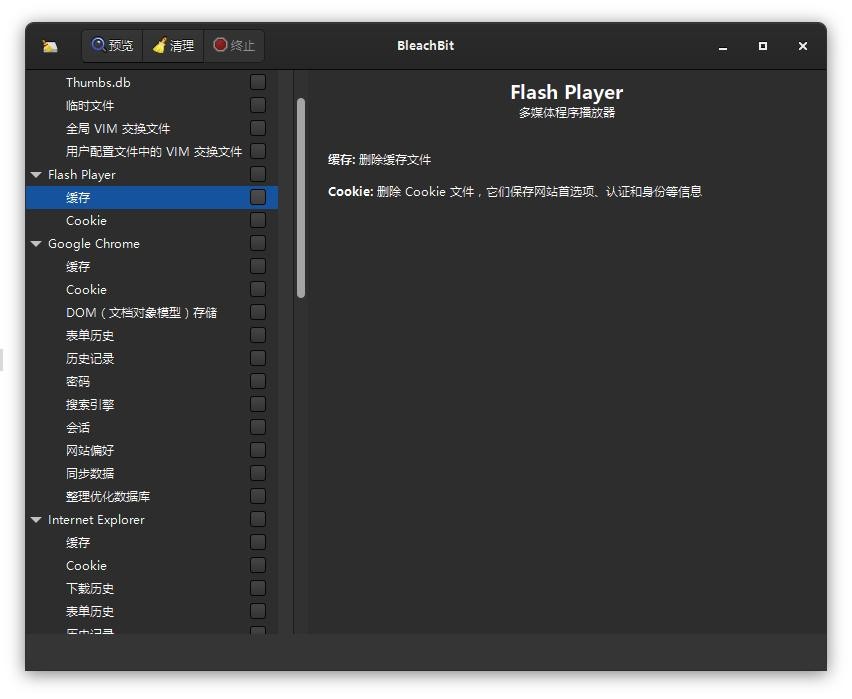This screenshot has height=699, width=852.
Task: Click the cleaner list vertical scrollbar
Action: tap(301, 198)
